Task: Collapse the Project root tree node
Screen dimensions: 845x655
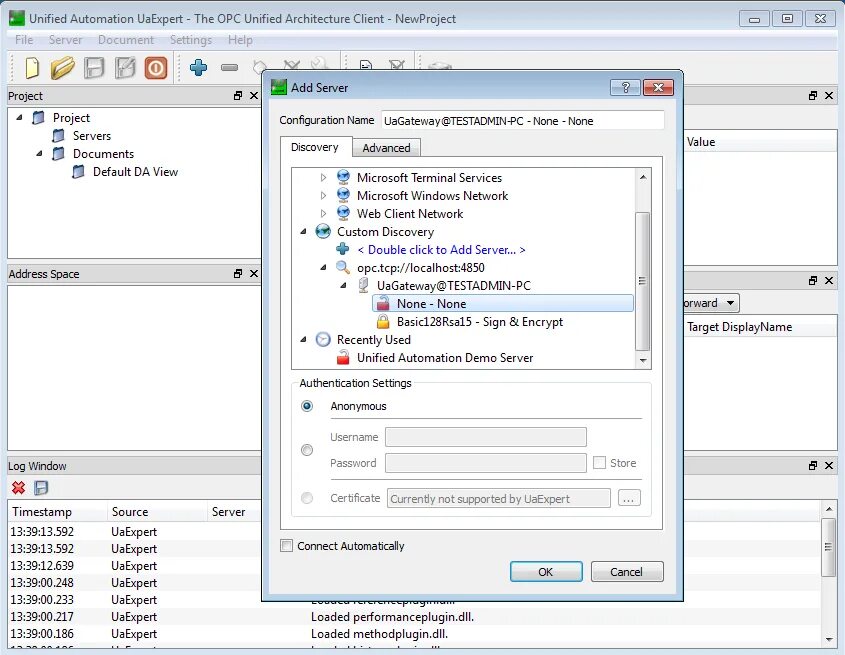Action: (19, 117)
